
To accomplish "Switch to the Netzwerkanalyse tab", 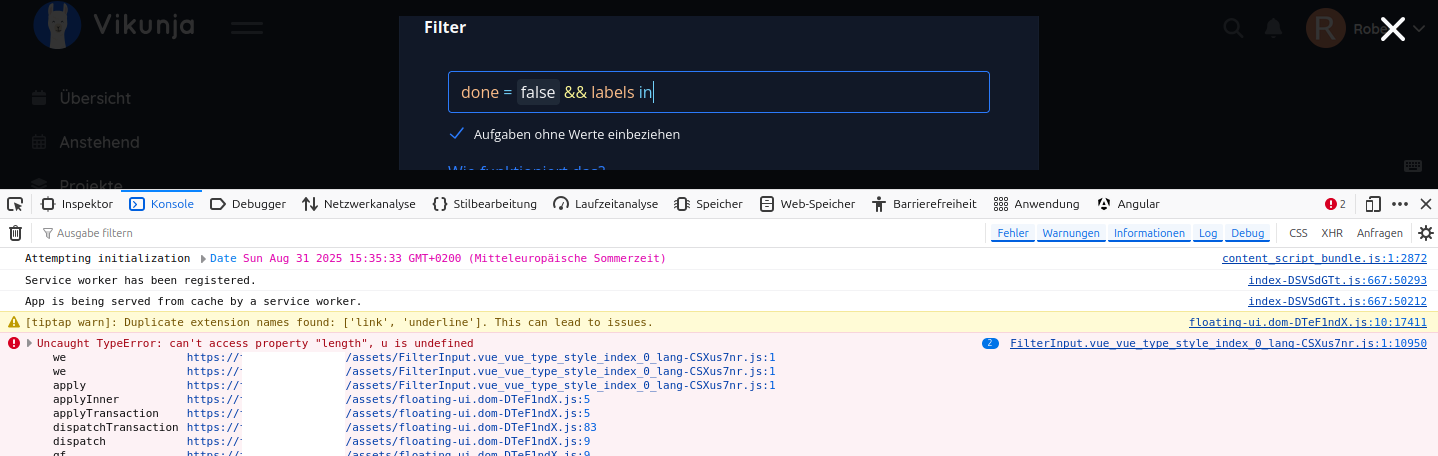I will pos(358,204).
